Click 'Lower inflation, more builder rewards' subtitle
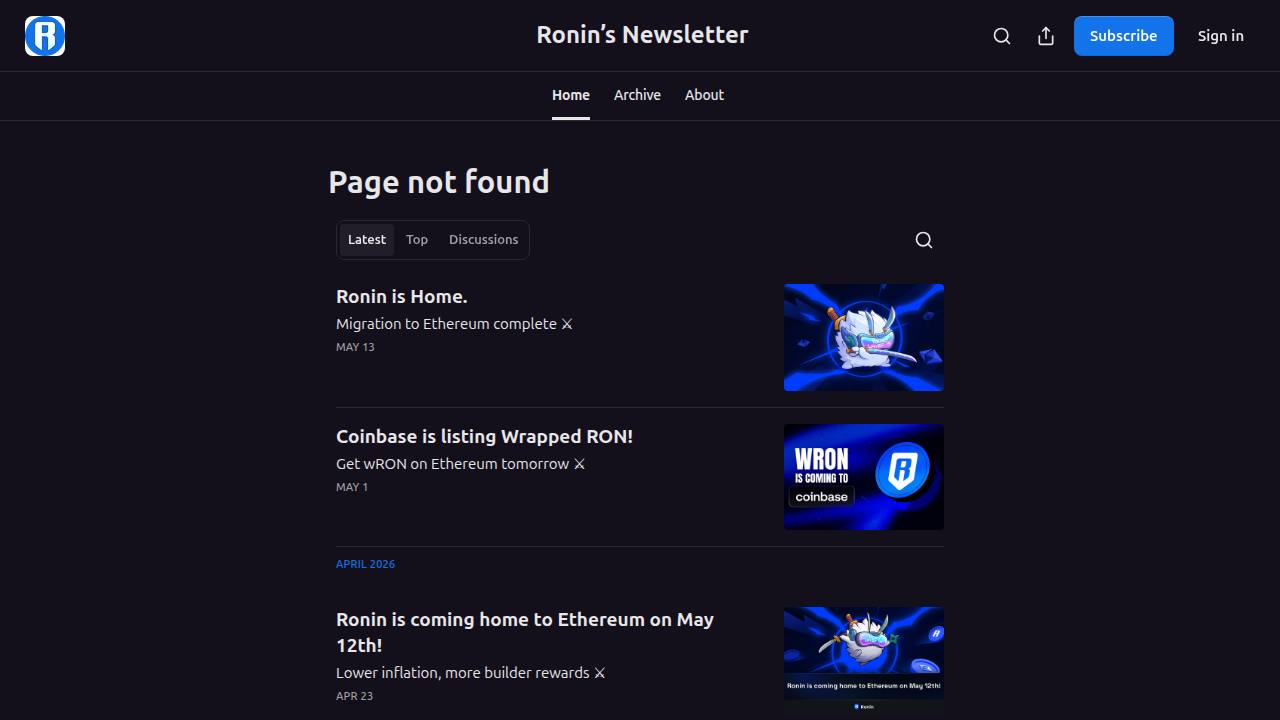 471,673
